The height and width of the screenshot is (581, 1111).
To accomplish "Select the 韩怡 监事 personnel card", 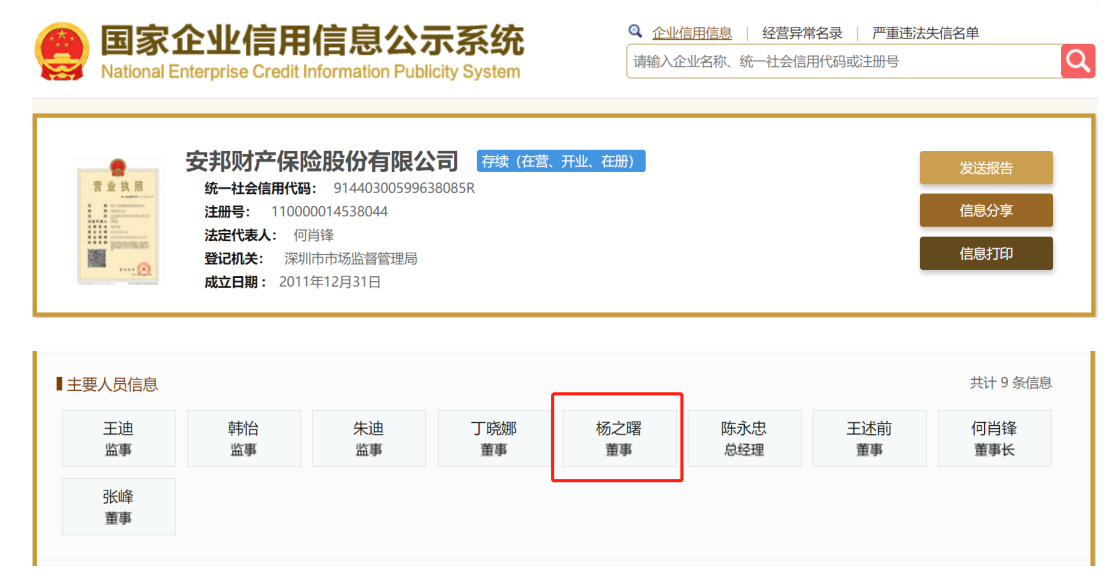I will point(244,439).
